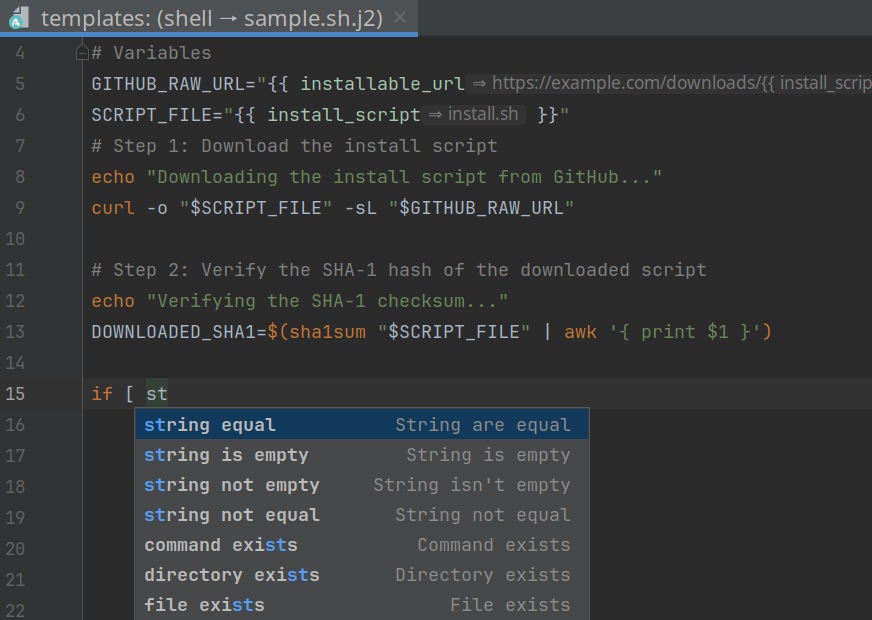Screen dimensions: 872x620
Task: Click 'Verifying the SHA-1 checksum' echo string
Action: [328, 301]
